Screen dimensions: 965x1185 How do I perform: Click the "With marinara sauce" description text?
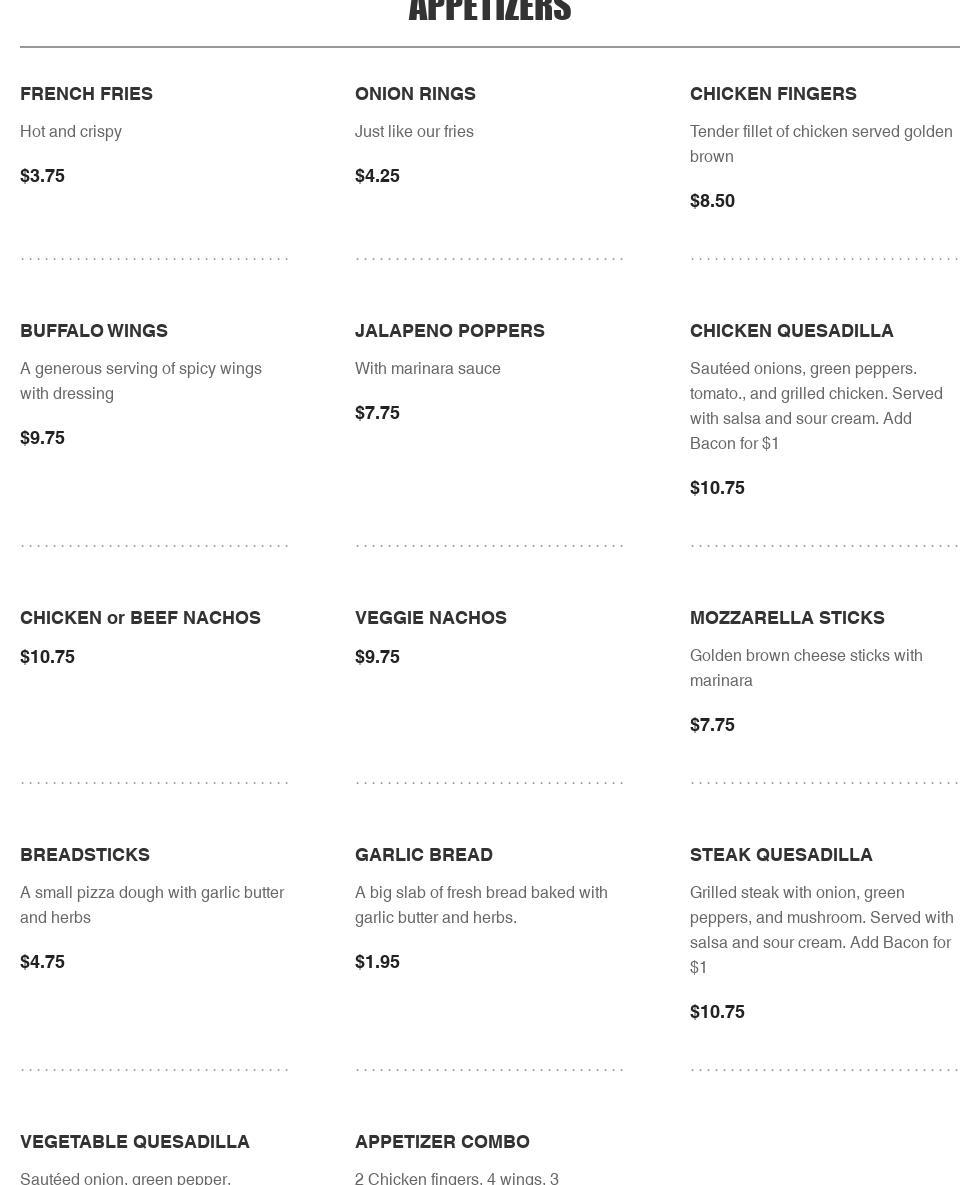[x=427, y=369]
